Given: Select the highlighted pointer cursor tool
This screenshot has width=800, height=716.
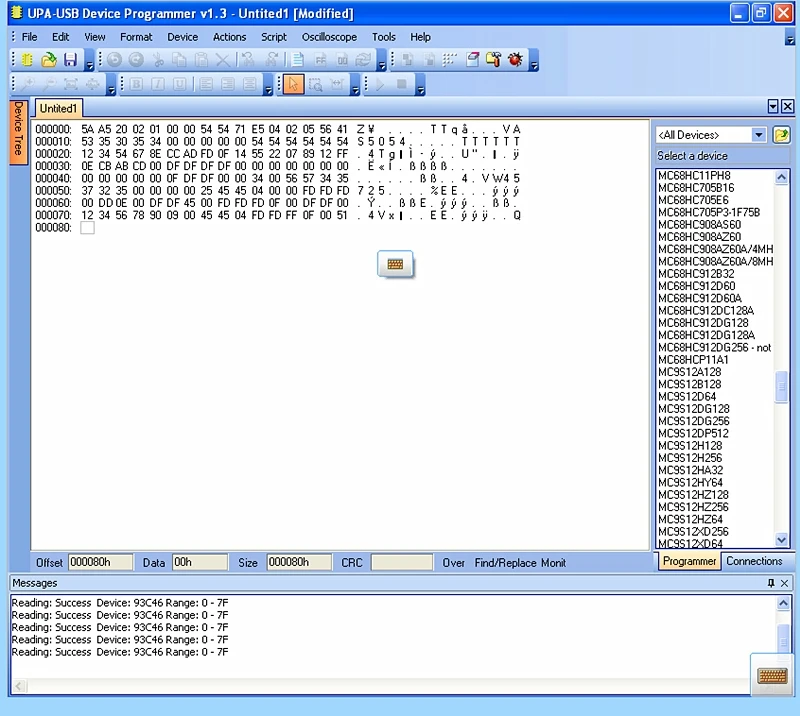Looking at the screenshot, I should click(293, 84).
